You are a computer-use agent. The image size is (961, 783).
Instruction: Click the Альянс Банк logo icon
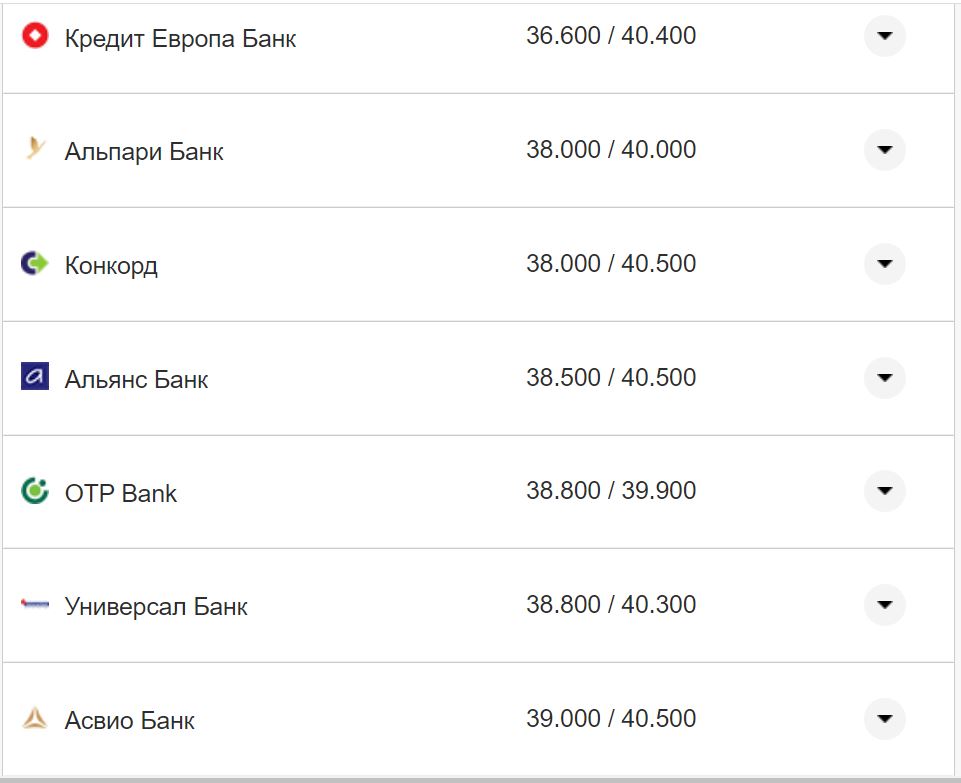click(x=35, y=377)
